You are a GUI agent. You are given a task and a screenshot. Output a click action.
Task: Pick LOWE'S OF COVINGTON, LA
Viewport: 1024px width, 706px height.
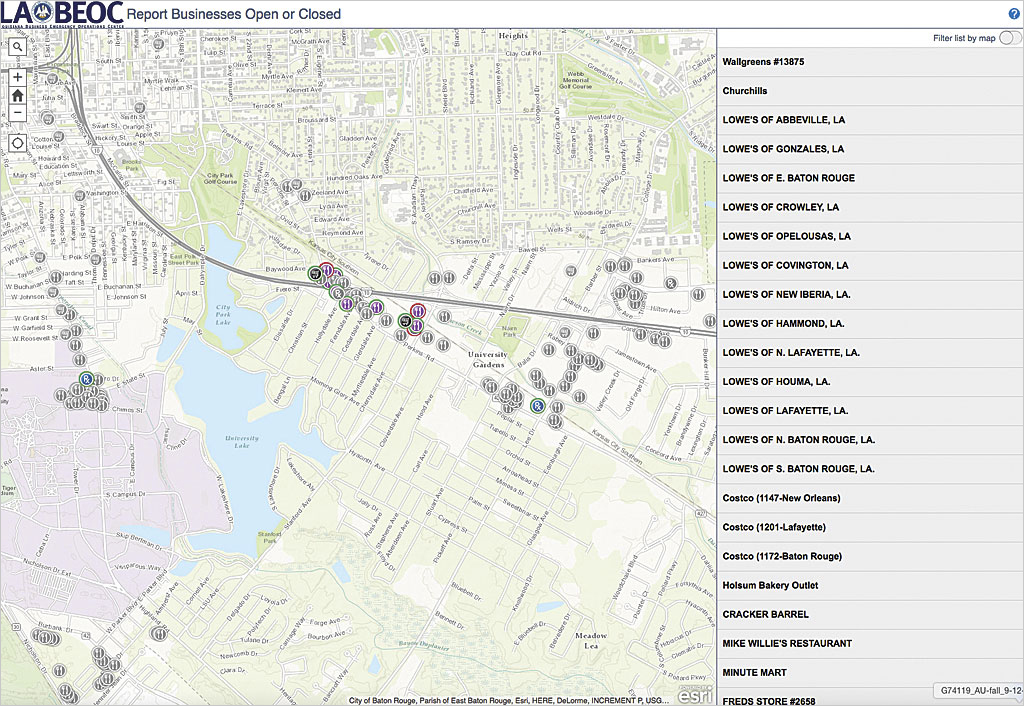pyautogui.click(x=870, y=265)
